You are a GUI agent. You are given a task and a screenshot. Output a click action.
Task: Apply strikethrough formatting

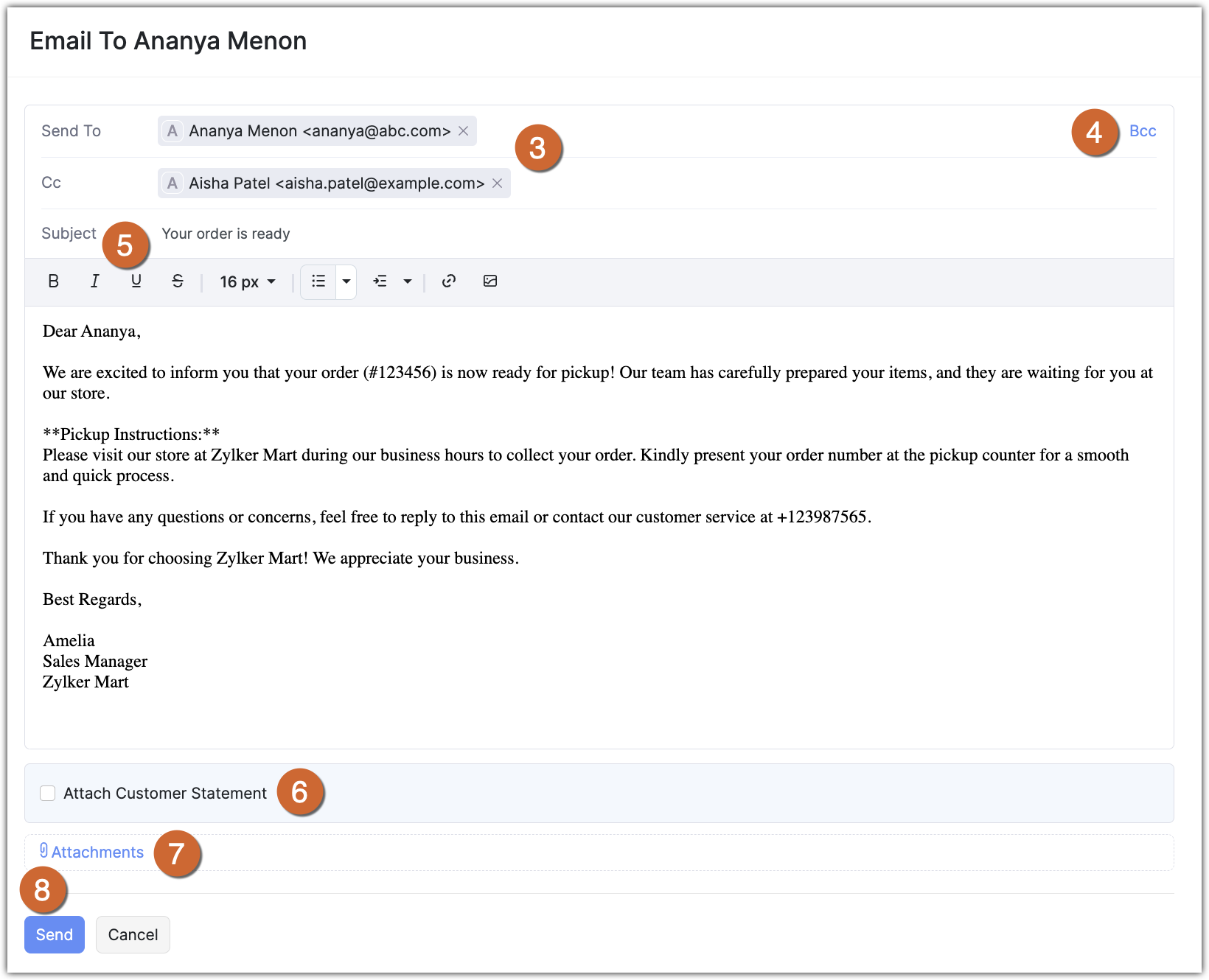click(x=177, y=281)
